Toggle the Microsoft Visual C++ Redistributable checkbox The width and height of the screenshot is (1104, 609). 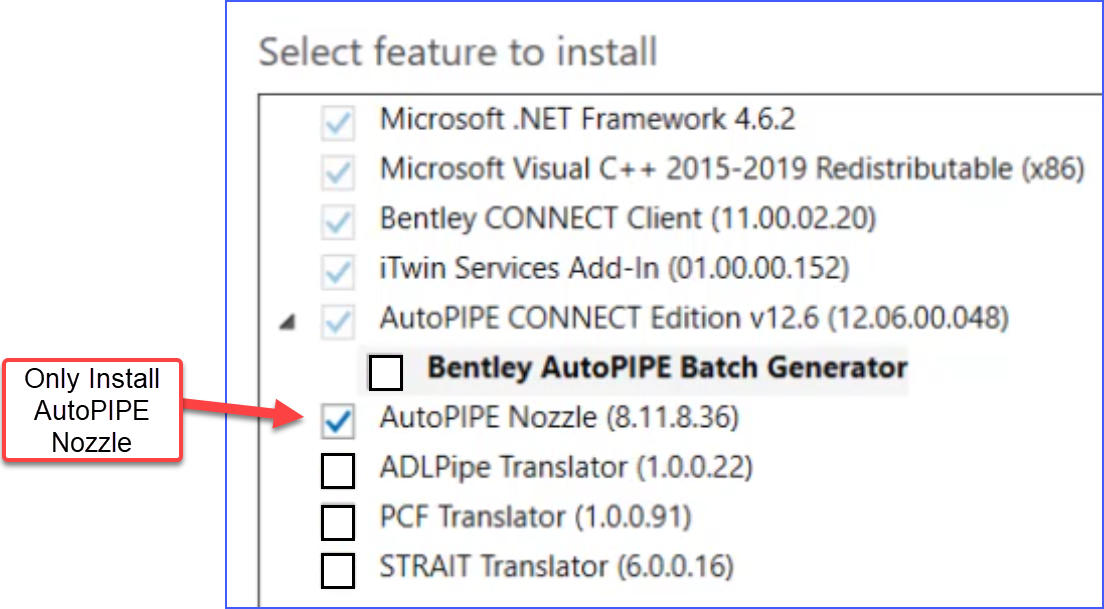coord(339,173)
